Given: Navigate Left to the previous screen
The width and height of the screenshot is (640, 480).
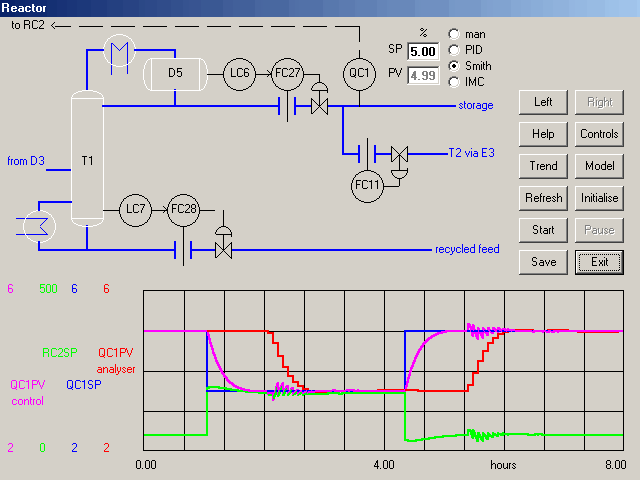Looking at the screenshot, I should [543, 102].
